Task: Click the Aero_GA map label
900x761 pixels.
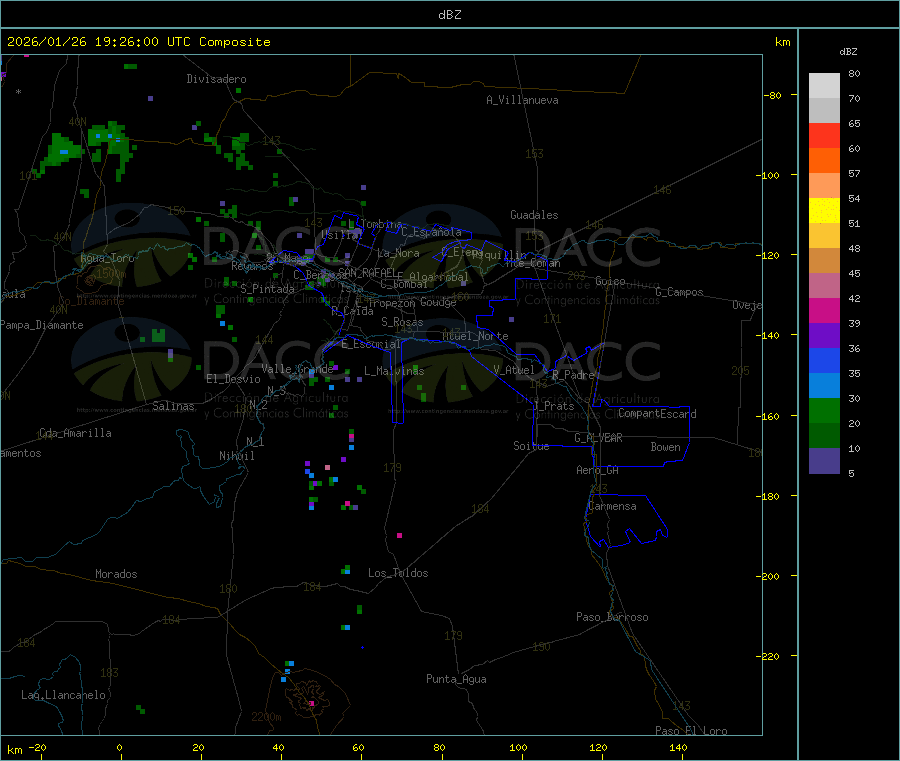Action: click(598, 470)
